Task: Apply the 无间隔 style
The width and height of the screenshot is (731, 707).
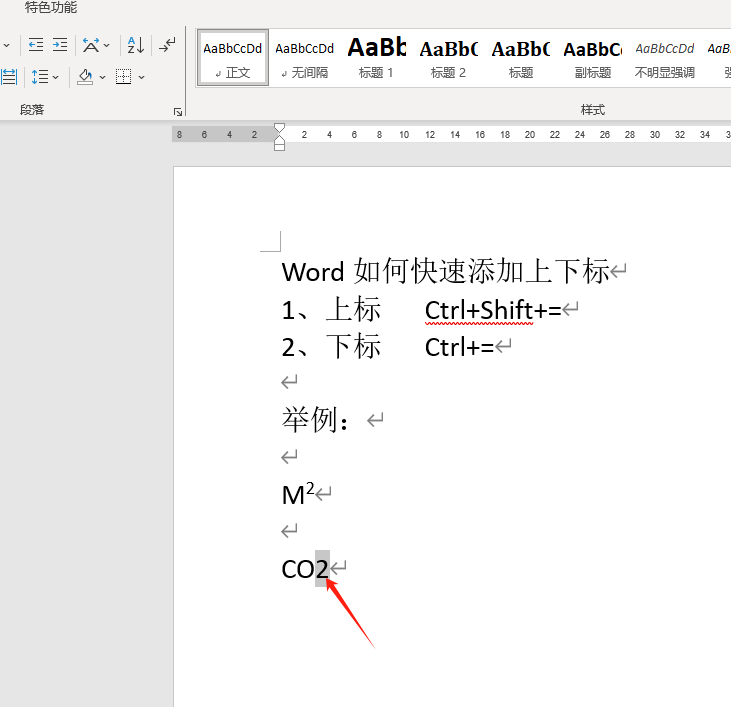Action: click(304, 58)
